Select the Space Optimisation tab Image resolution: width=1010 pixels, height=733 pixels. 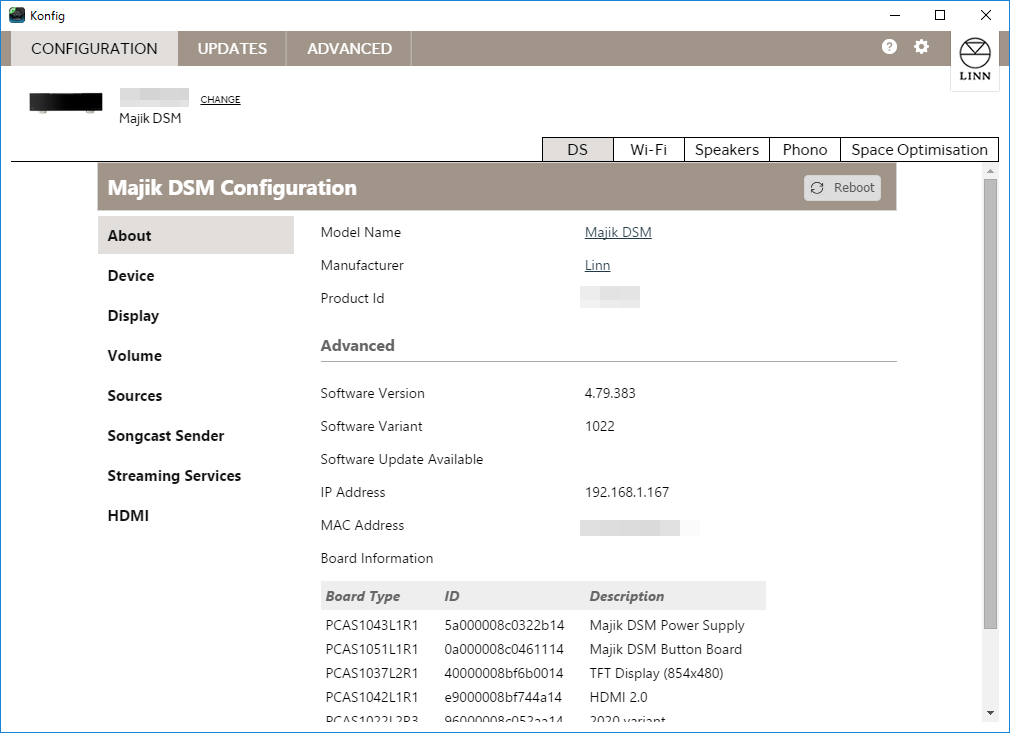[x=919, y=149]
